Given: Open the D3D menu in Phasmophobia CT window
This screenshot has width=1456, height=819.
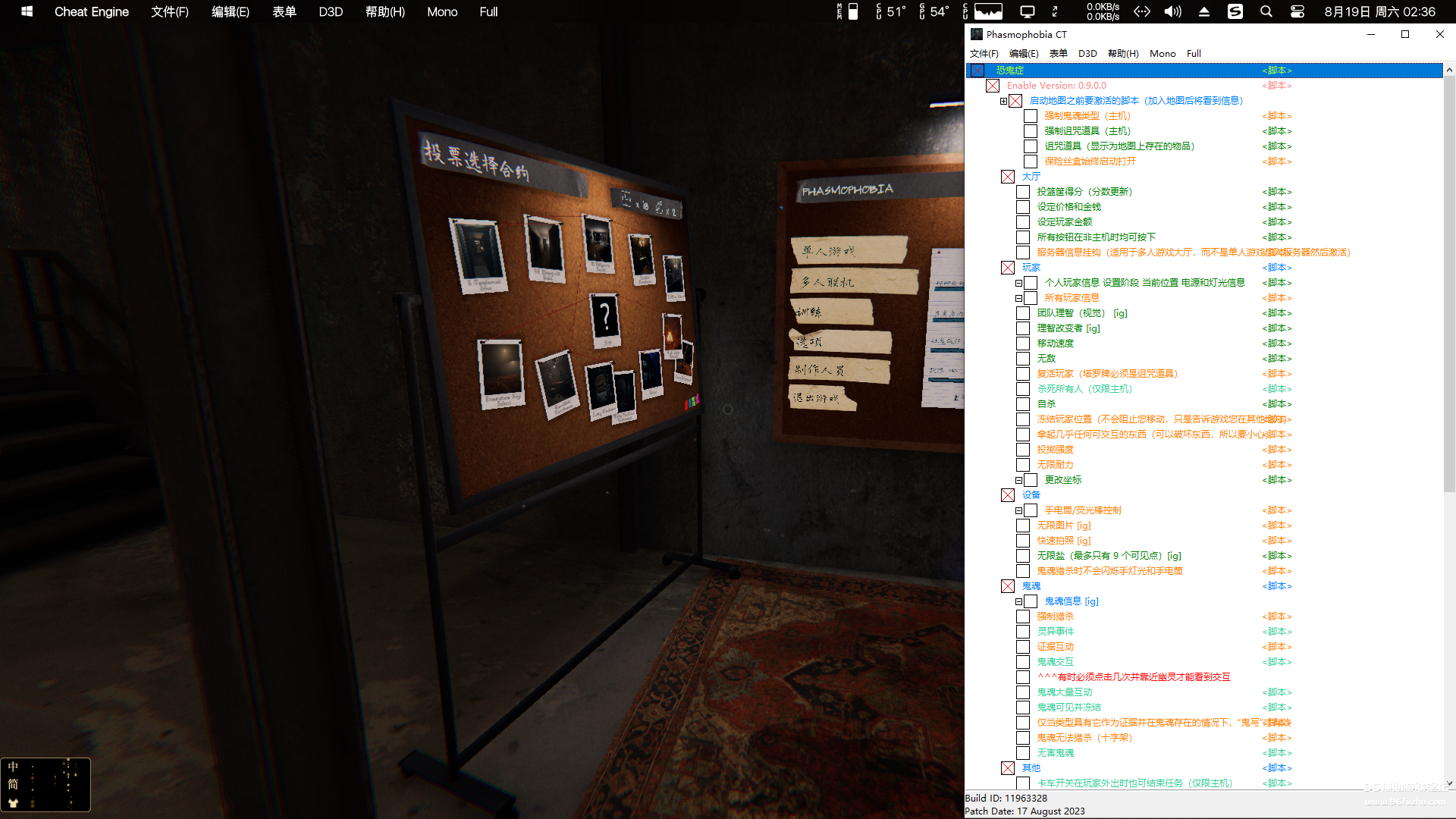Looking at the screenshot, I should (x=1087, y=53).
